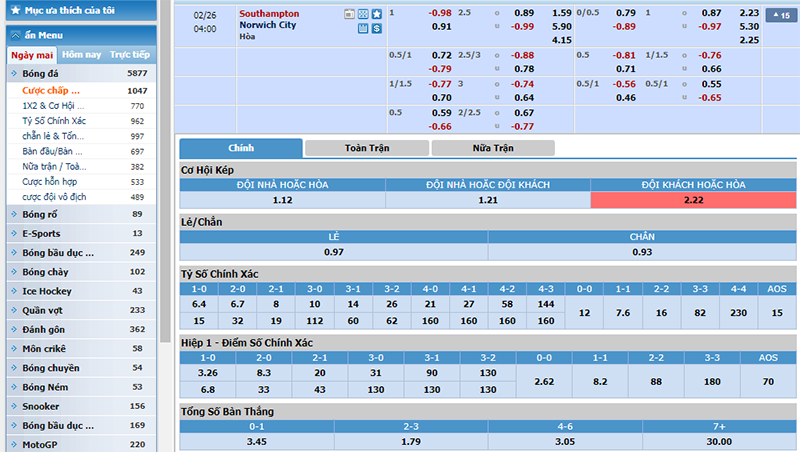Image resolution: width=800 pixels, height=452 pixels.
Task: Click the favorite star icon beside Southampton match
Action: [377, 14]
